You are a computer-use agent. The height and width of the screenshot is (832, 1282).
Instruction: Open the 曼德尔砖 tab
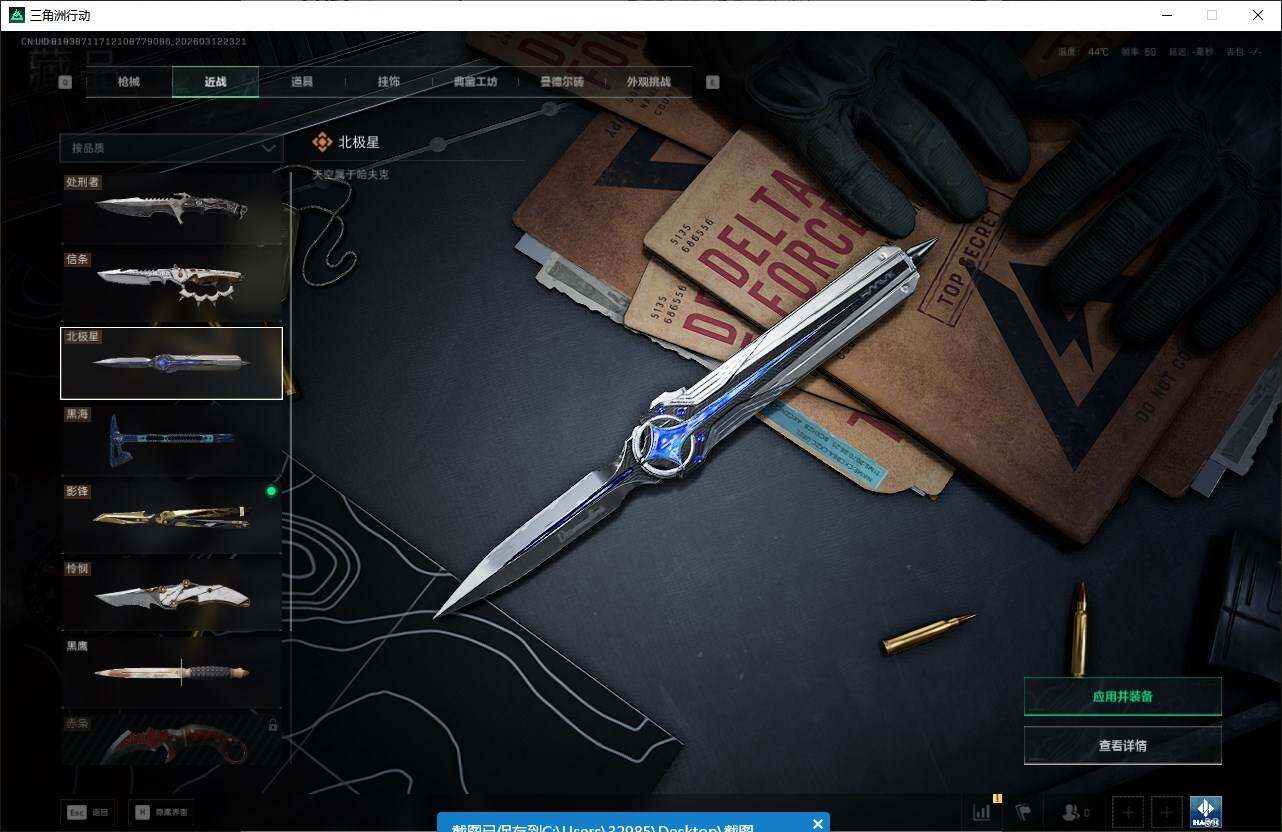562,82
